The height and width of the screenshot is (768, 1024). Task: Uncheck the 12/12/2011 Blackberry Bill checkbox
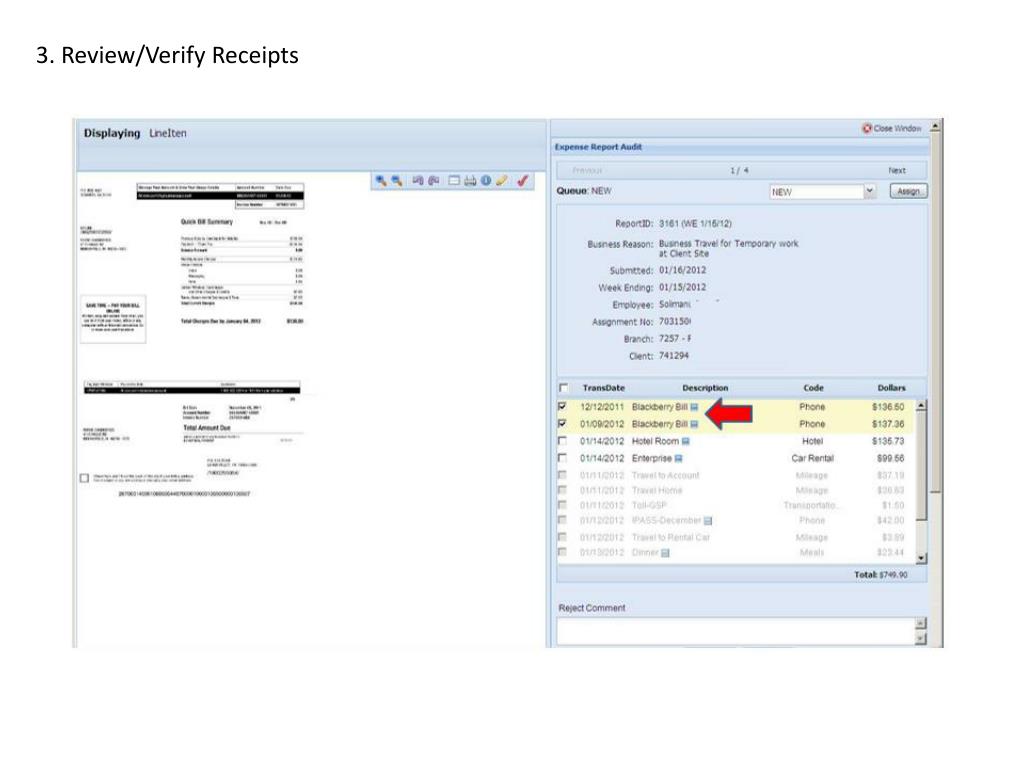562,406
